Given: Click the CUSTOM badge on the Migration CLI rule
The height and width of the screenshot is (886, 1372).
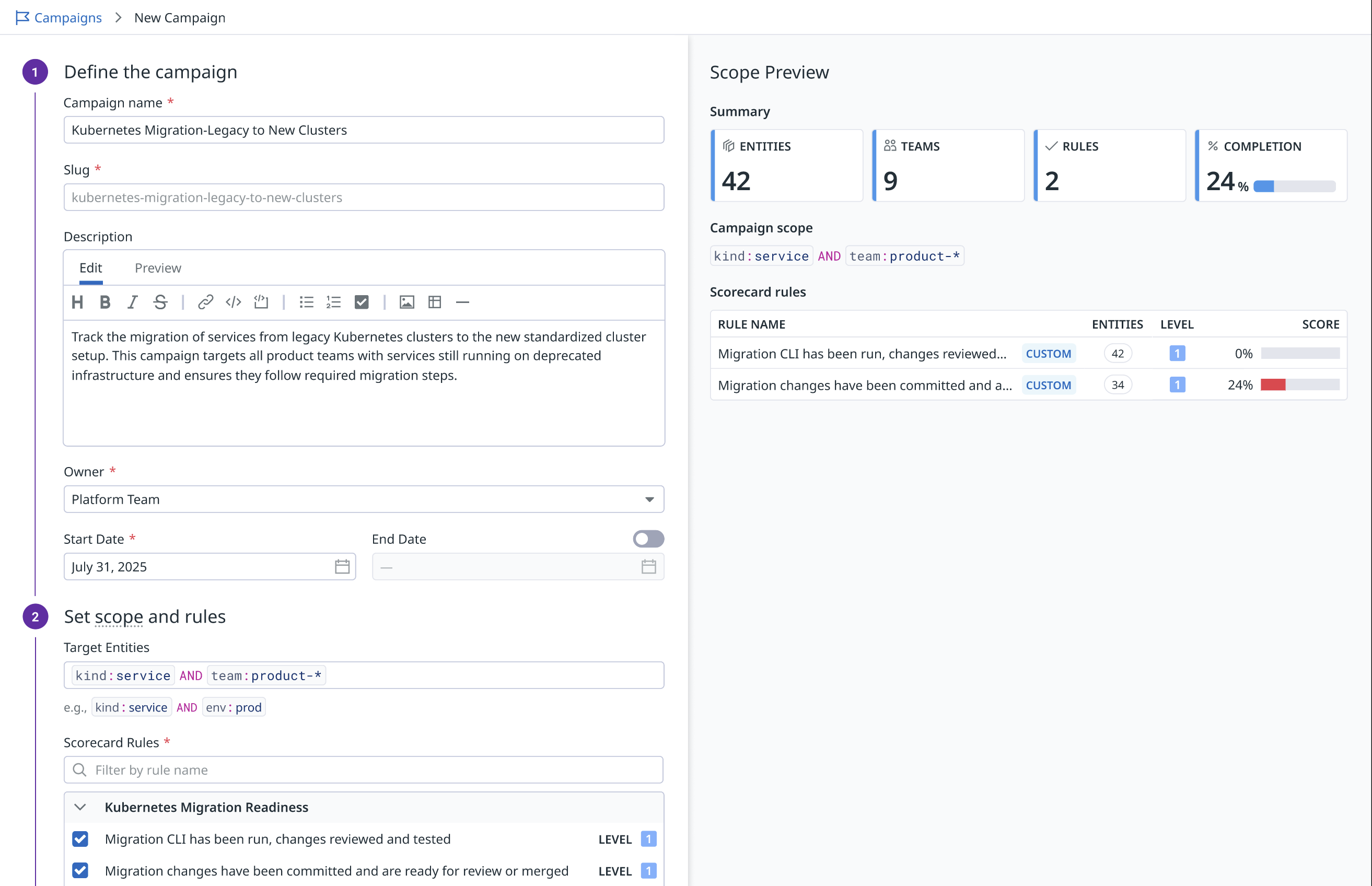Looking at the screenshot, I should pyautogui.click(x=1048, y=354).
